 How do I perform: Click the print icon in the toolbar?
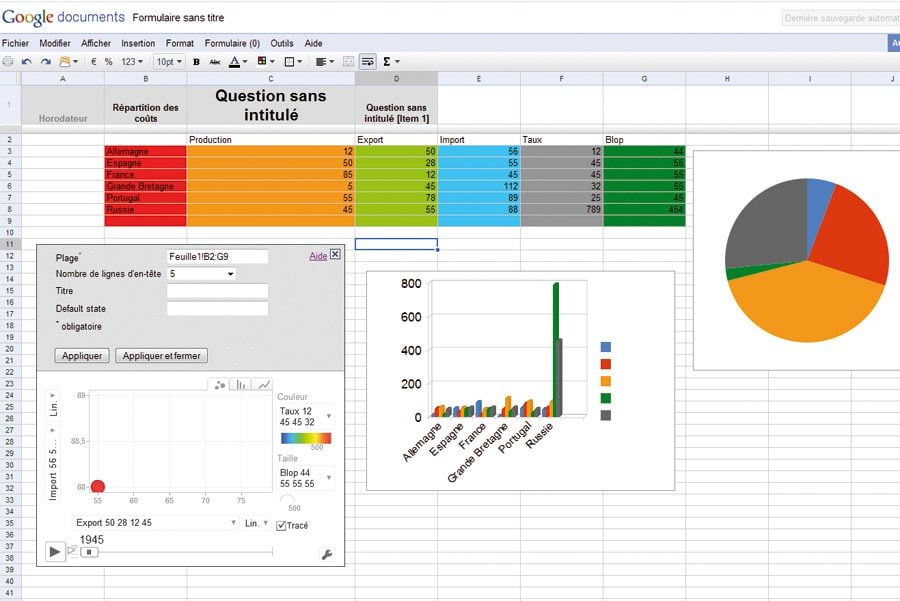pyautogui.click(x=7, y=62)
